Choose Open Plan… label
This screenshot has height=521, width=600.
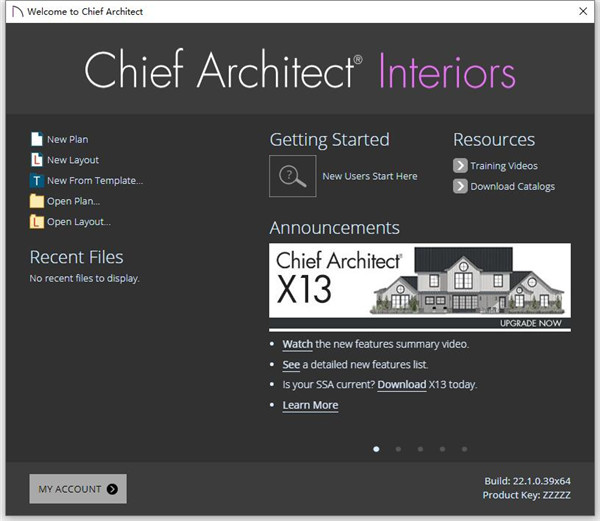[73, 201]
